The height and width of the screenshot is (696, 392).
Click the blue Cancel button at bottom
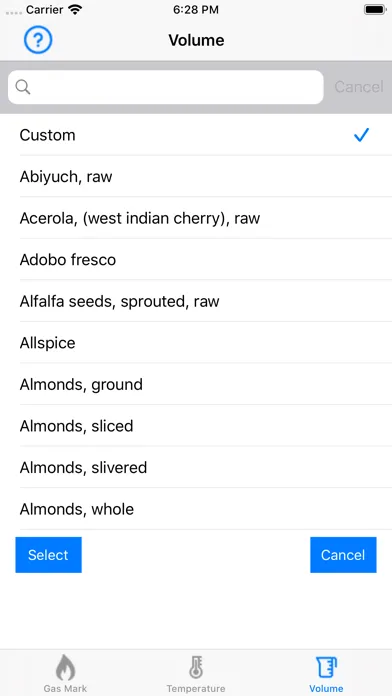(343, 555)
